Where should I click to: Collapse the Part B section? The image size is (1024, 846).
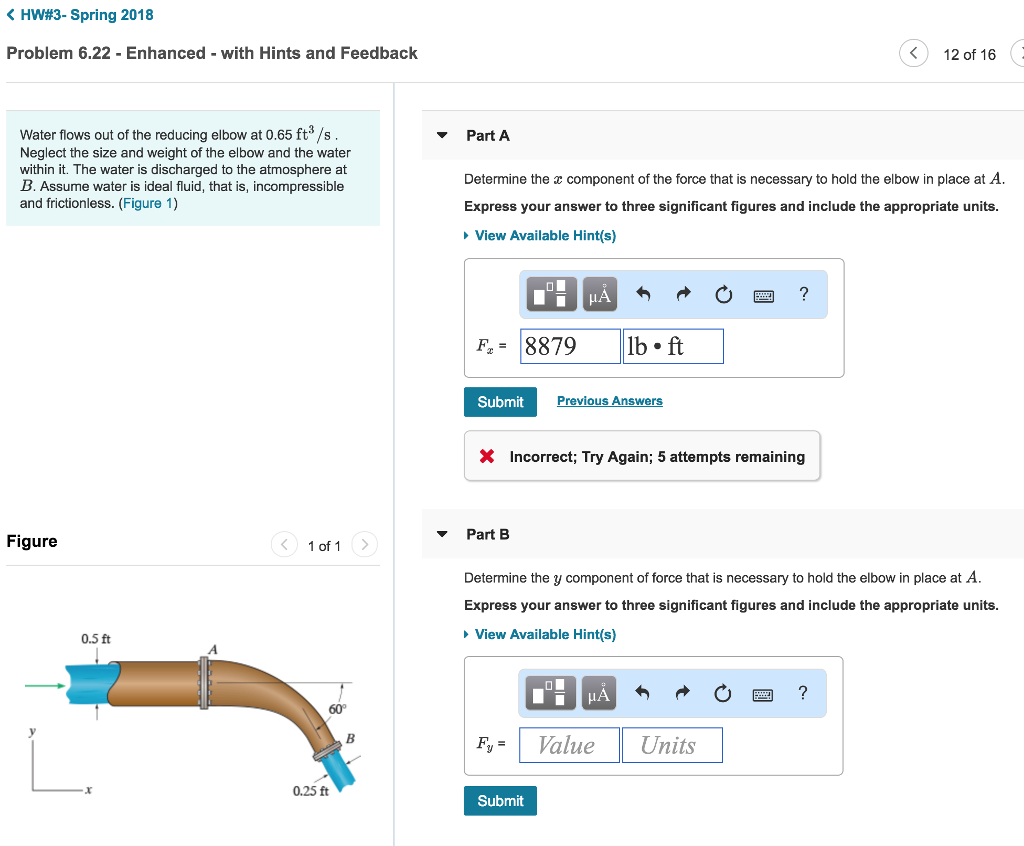pyautogui.click(x=443, y=534)
